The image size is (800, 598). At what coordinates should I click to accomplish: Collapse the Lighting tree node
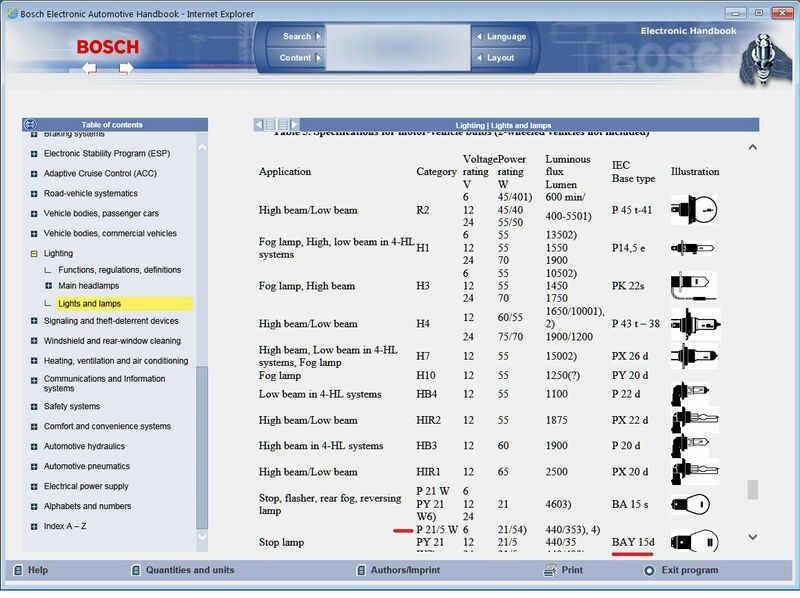click(34, 254)
